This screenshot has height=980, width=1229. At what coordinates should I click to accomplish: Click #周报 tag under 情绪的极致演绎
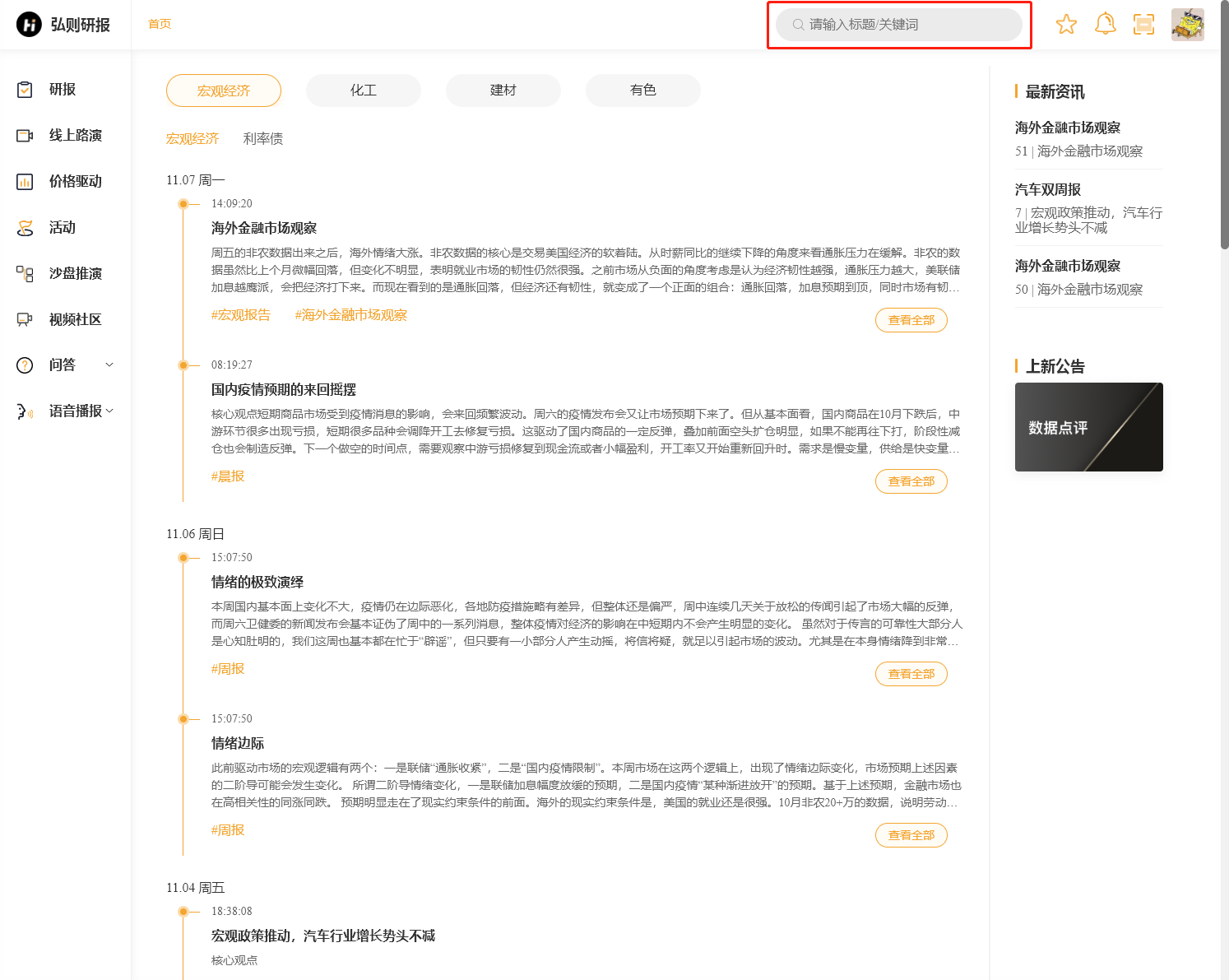pyautogui.click(x=228, y=669)
